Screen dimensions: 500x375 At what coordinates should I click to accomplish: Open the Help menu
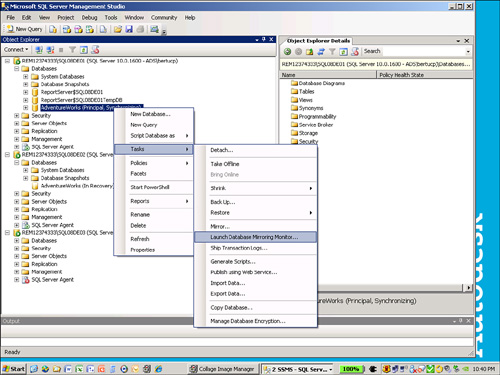[190, 18]
